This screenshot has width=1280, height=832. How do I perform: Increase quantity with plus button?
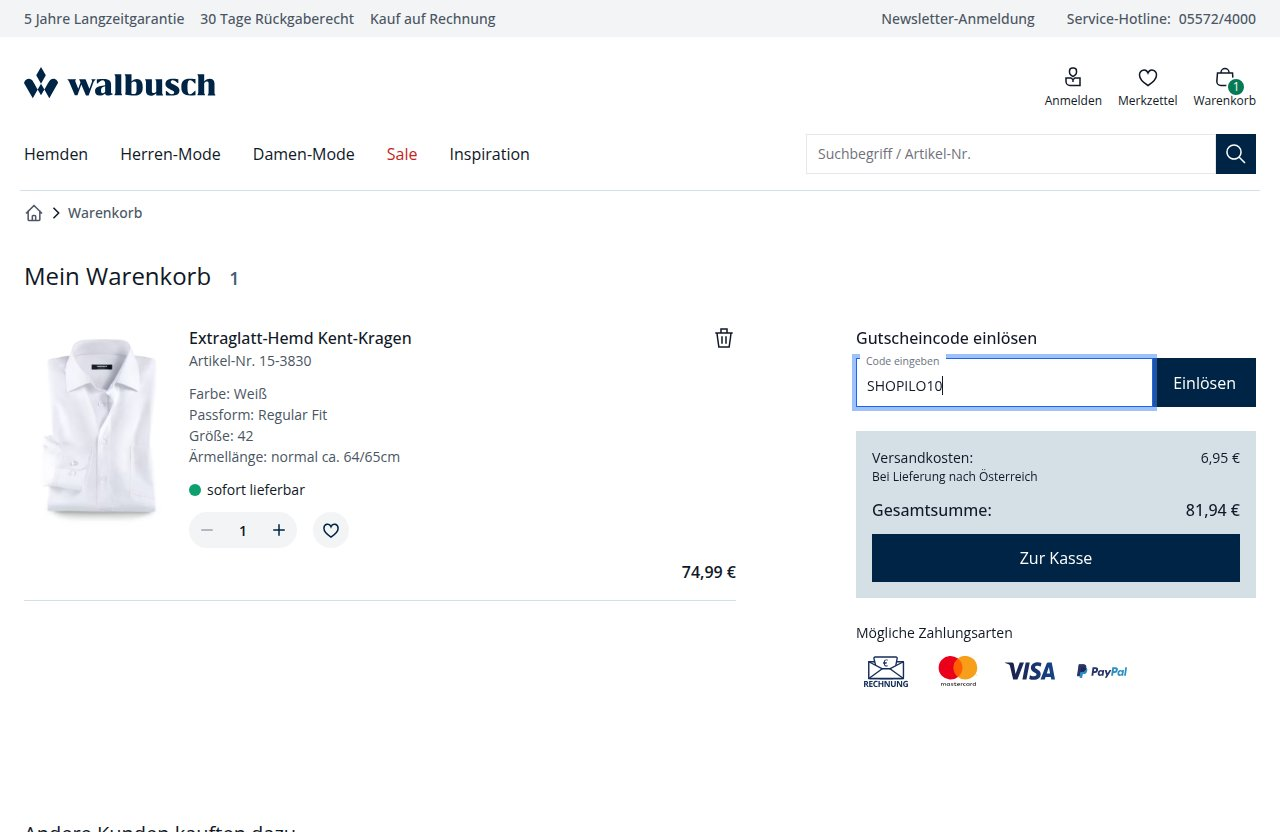click(279, 530)
